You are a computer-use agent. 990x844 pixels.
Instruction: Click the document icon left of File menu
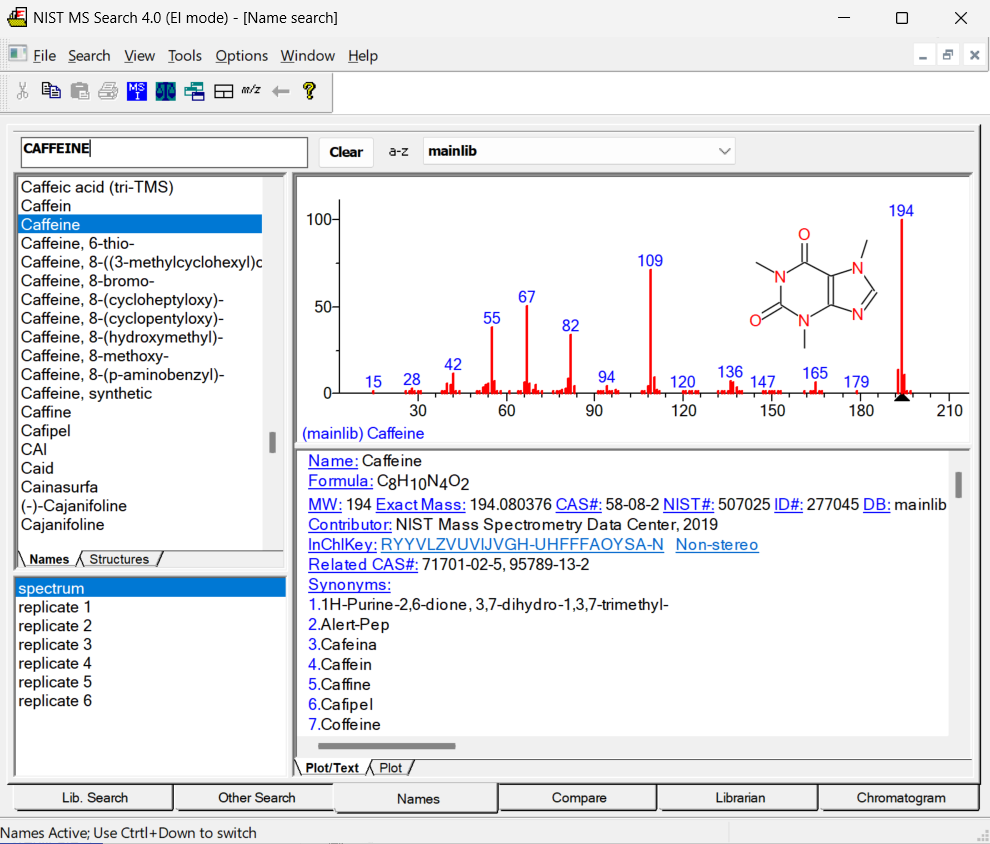[18, 54]
